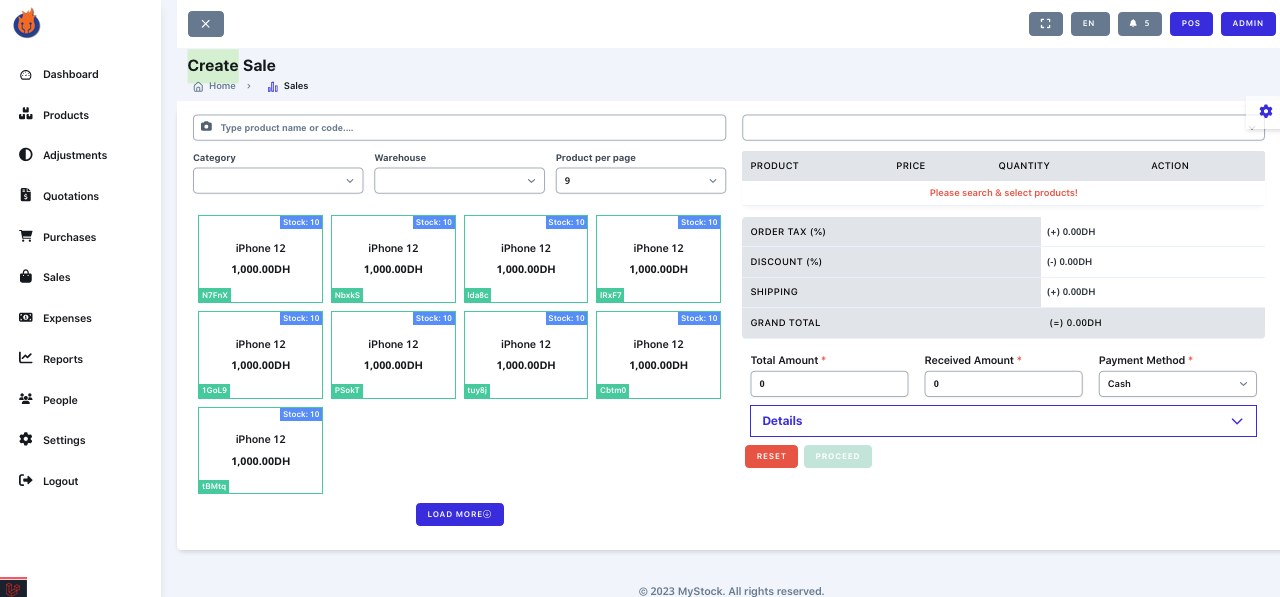The width and height of the screenshot is (1280, 597).
Task: Click the Quotations invoice icon
Action: click(x=26, y=196)
